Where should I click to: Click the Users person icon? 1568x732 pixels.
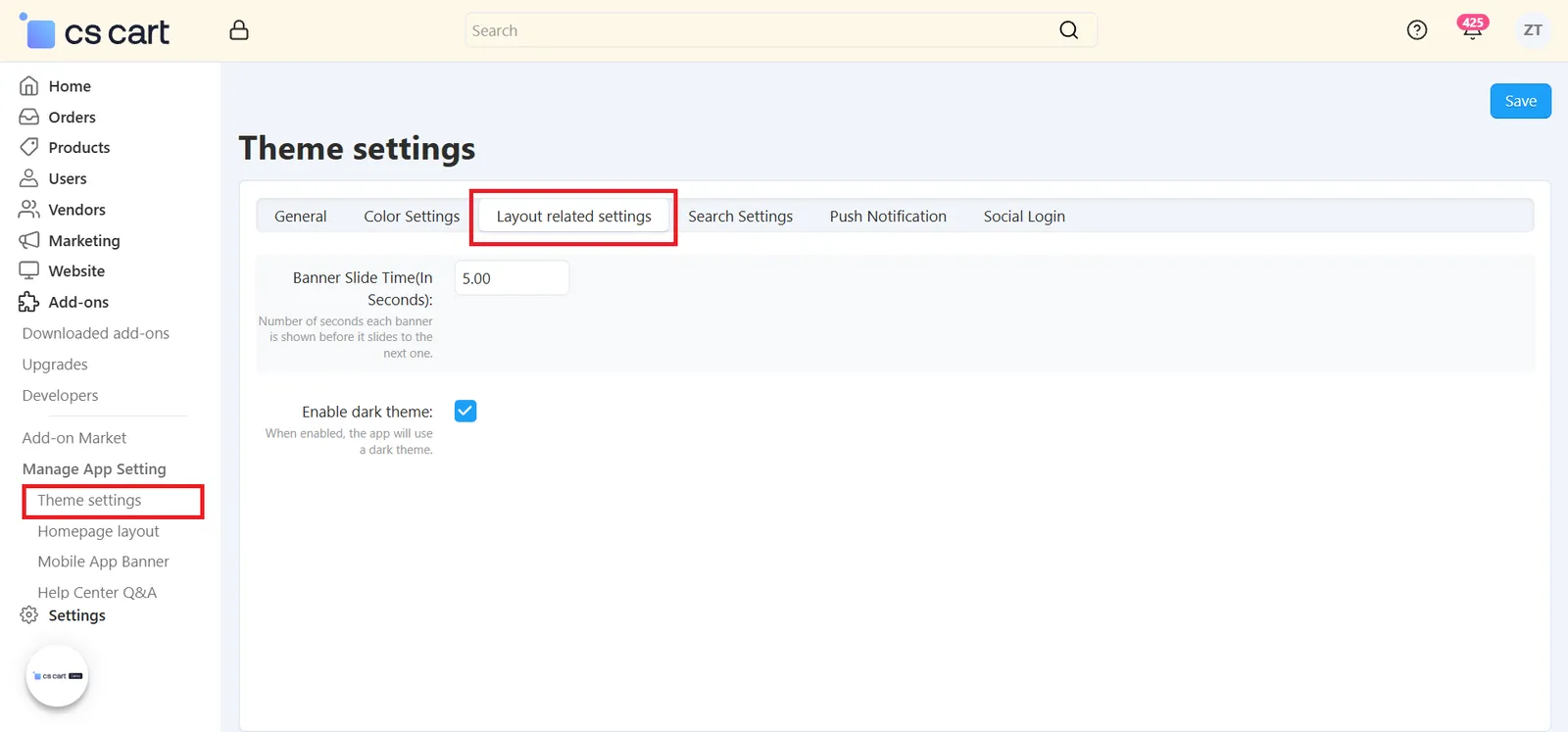pos(29,178)
